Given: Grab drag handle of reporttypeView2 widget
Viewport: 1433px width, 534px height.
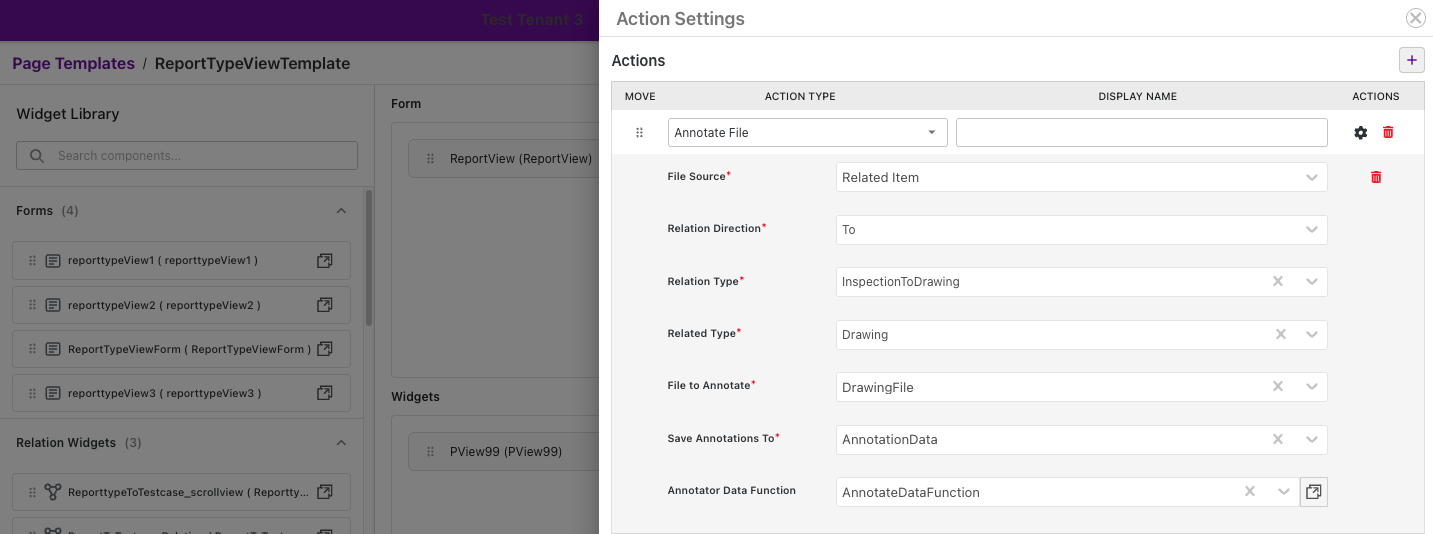Looking at the screenshot, I should (x=32, y=305).
